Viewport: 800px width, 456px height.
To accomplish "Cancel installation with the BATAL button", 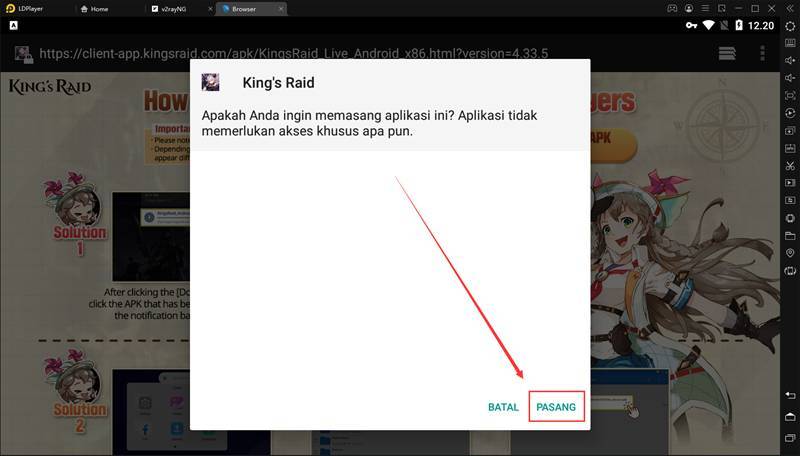I will (x=503, y=407).
